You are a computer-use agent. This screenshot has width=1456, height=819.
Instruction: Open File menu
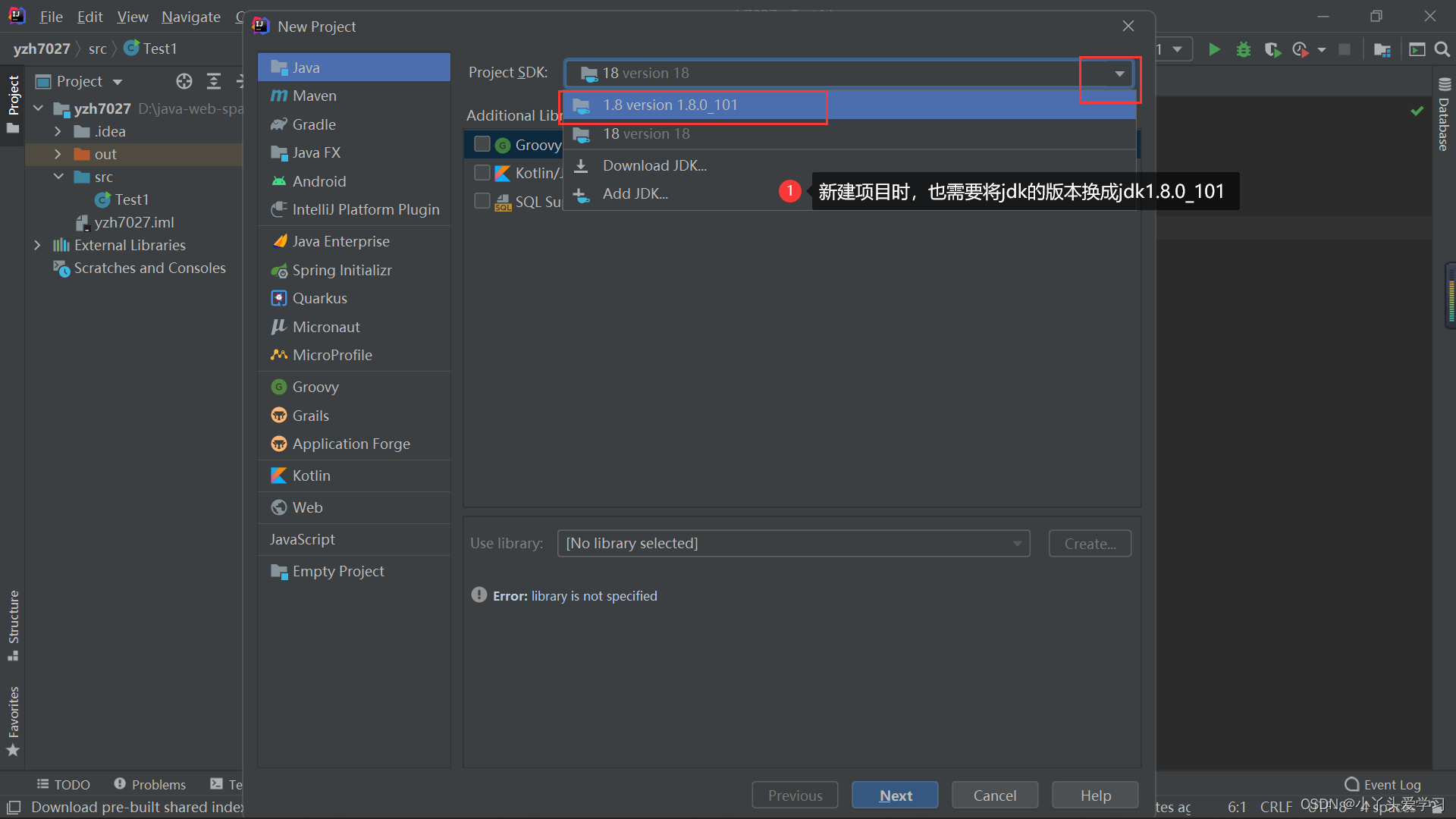[51, 17]
